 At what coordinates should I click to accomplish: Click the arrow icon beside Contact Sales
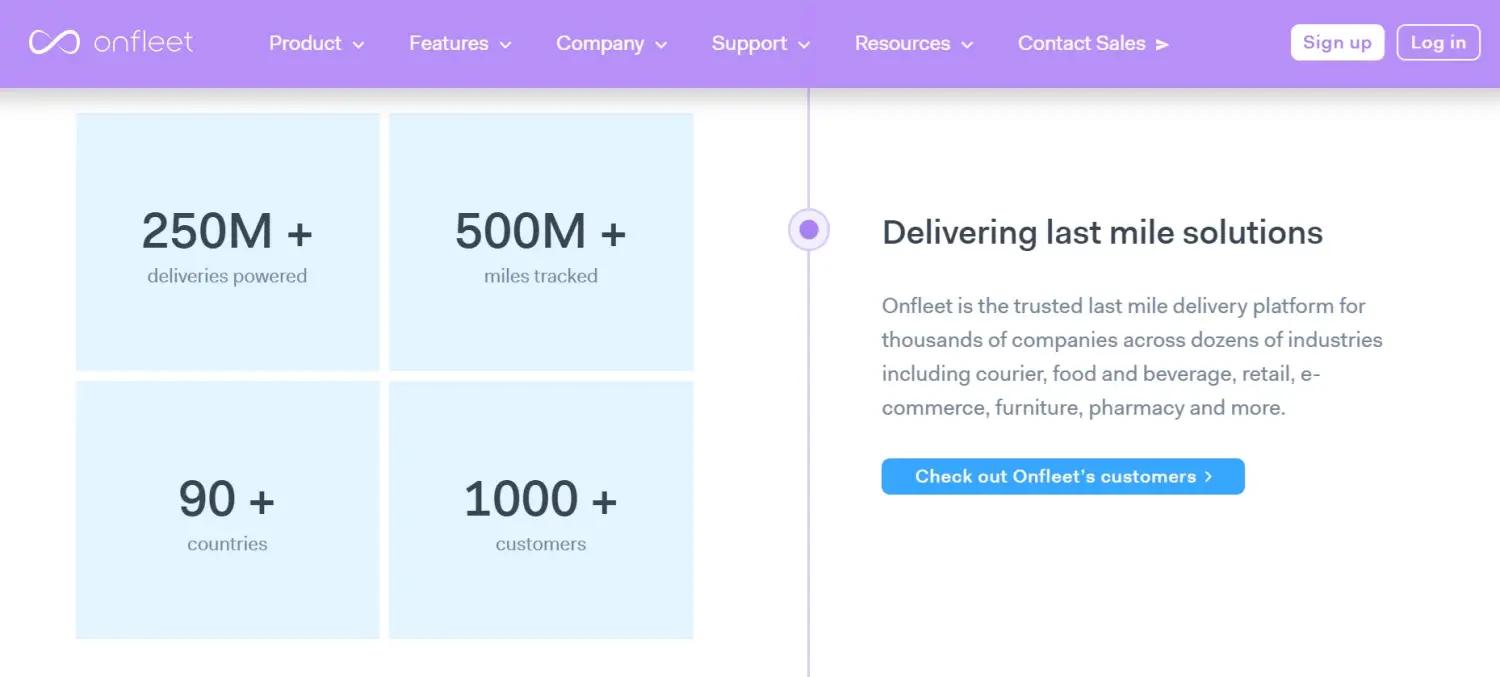(x=1161, y=44)
